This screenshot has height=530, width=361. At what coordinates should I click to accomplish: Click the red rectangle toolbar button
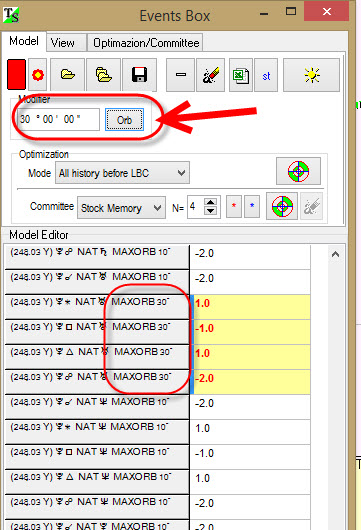16,74
